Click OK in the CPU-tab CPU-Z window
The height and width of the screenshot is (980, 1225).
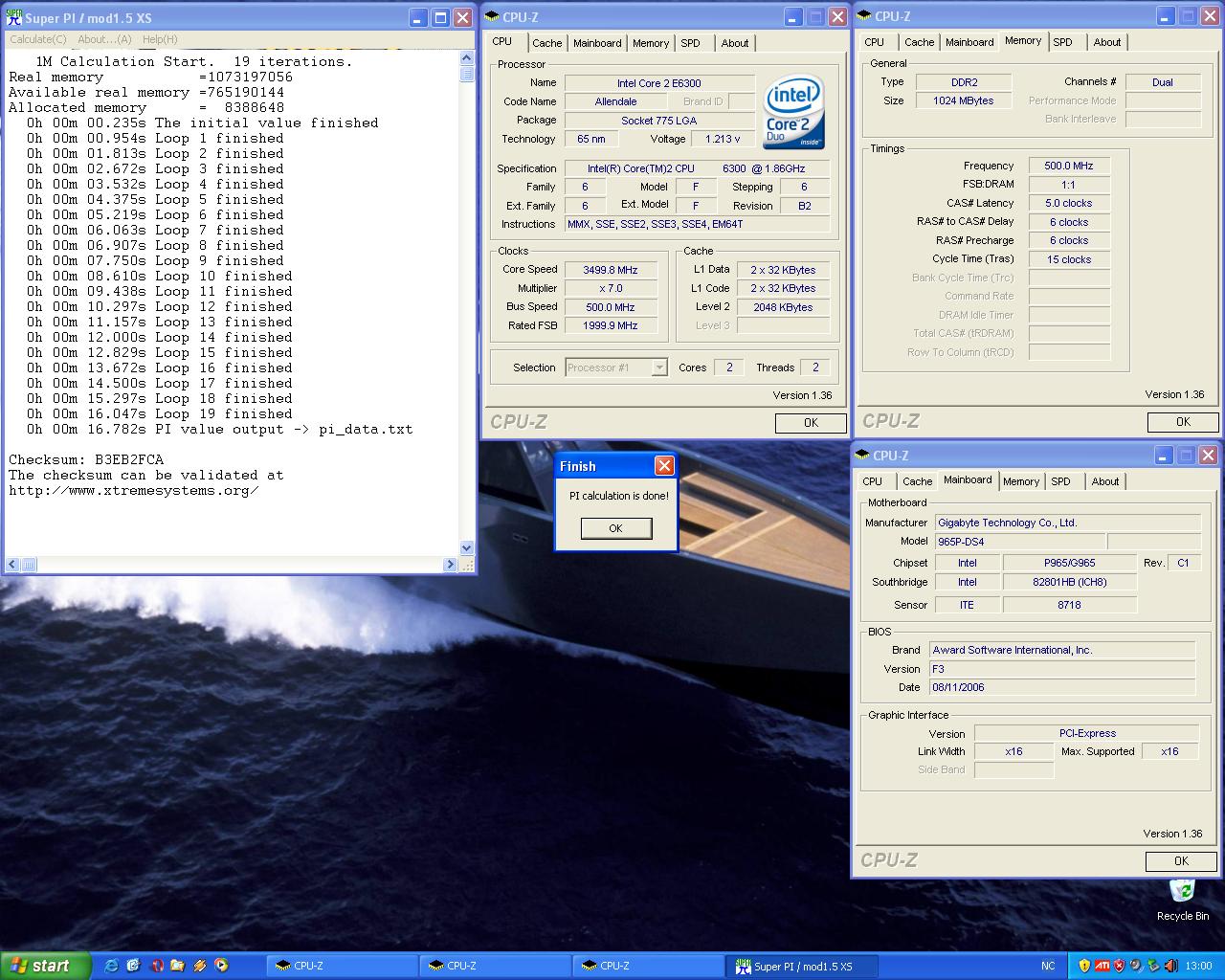point(811,422)
